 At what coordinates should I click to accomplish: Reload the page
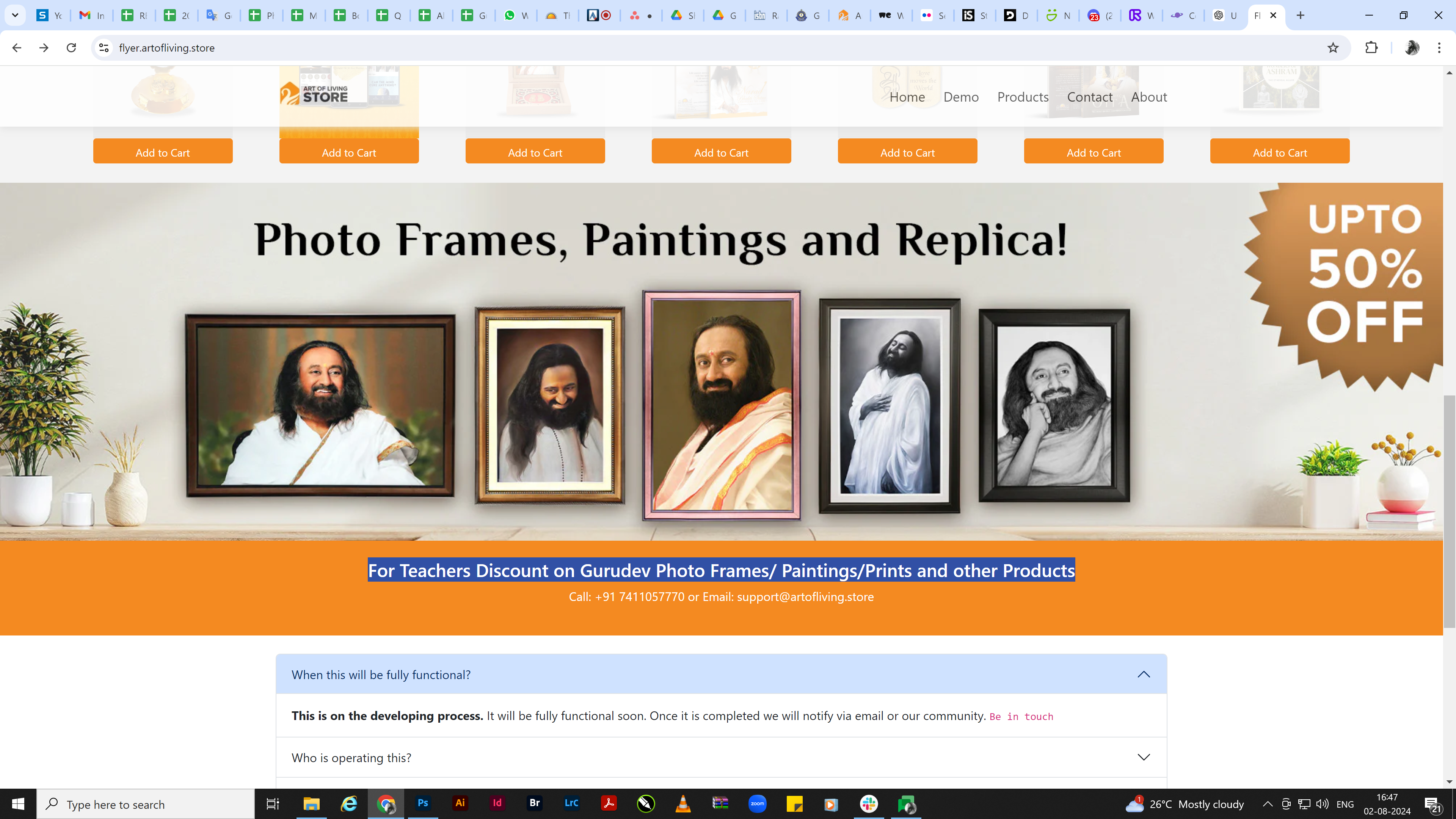coord(71,48)
